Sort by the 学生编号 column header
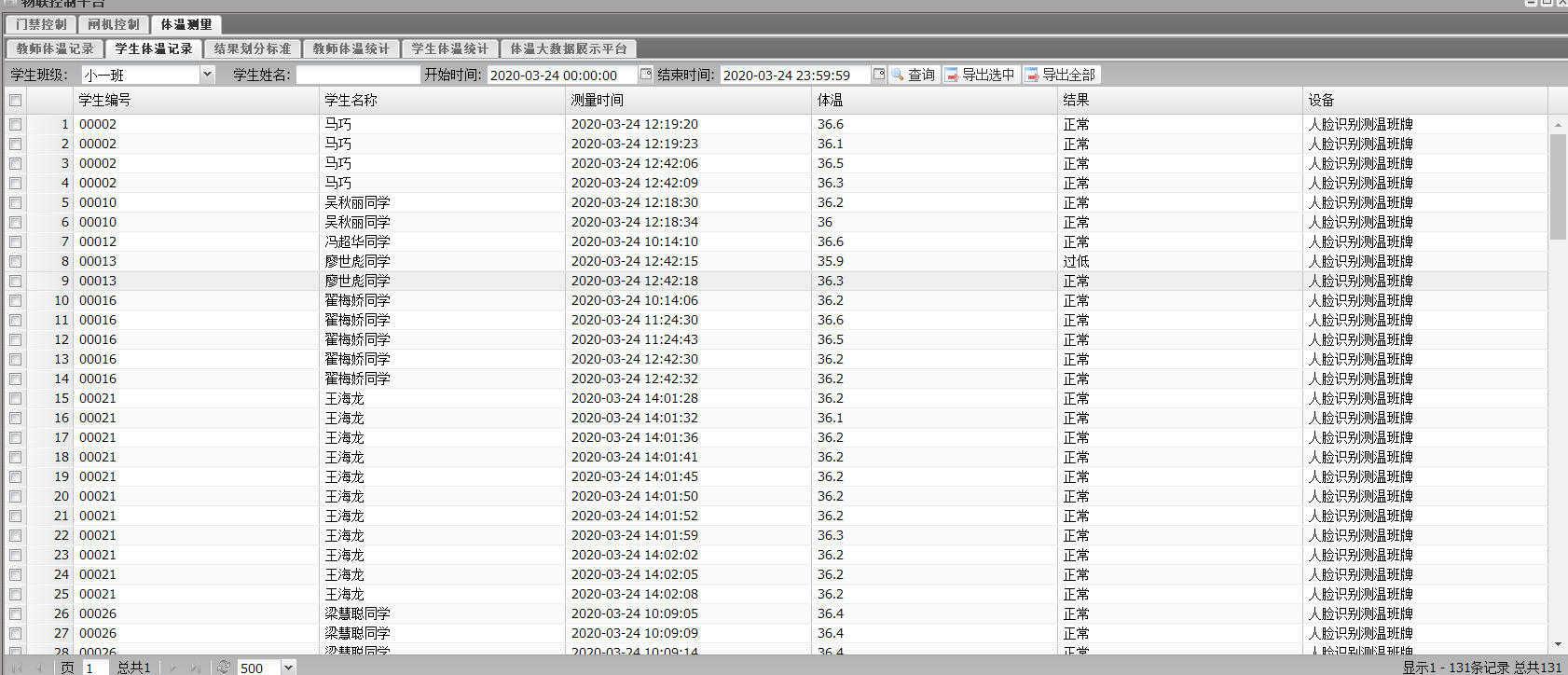Viewport: 1568px width, 675px height. coord(196,100)
